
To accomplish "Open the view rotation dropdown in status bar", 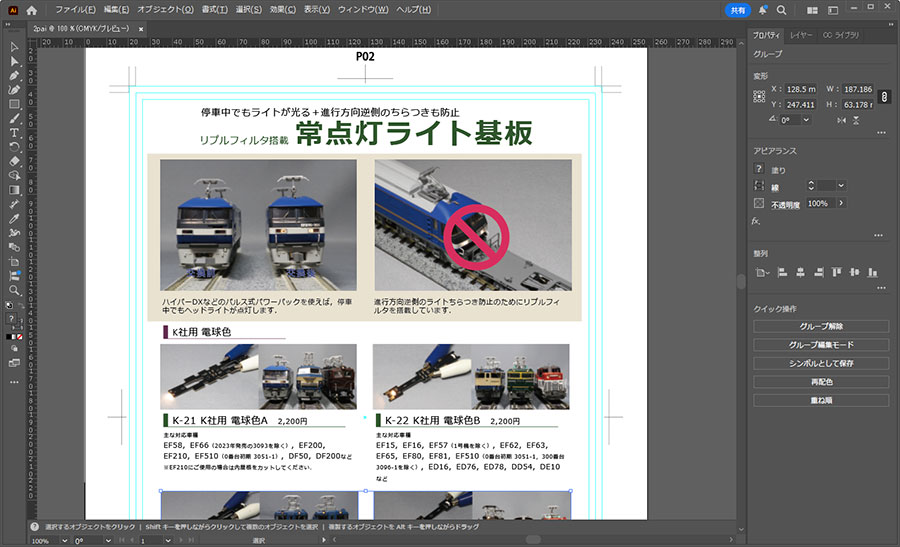I will pos(108,541).
